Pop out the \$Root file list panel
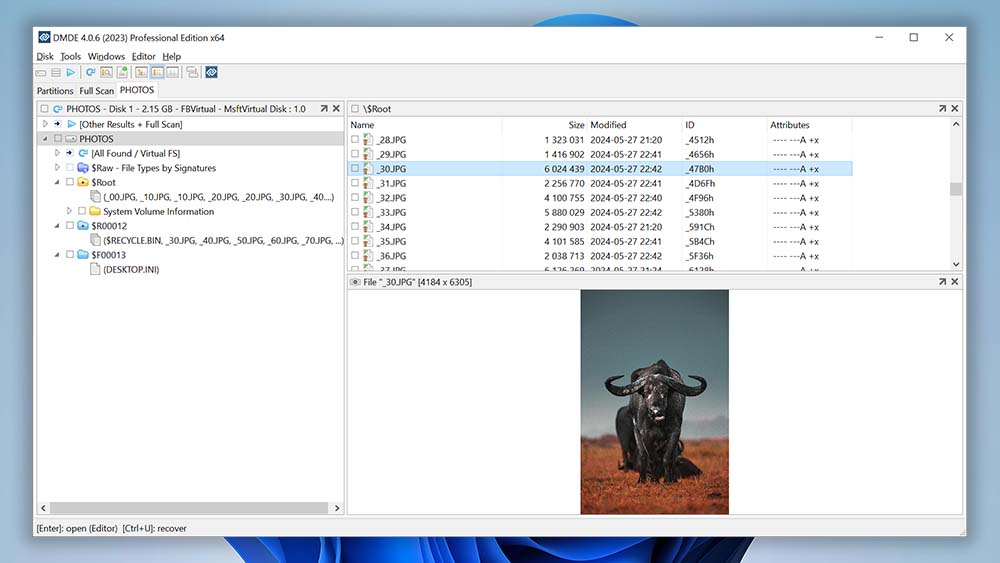 (943, 109)
